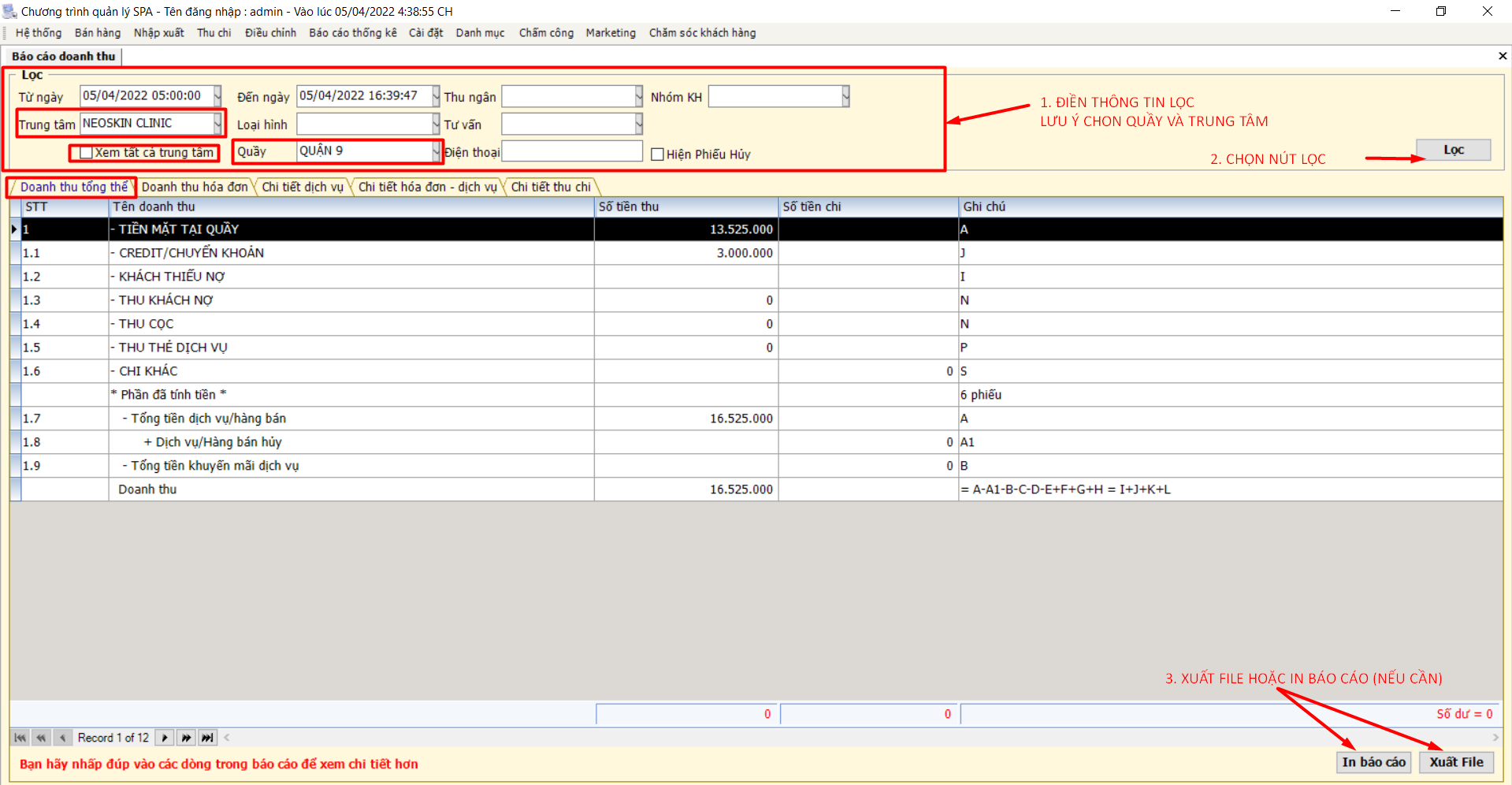
Task: Close the Báo cáo doanh thu panel
Action: coord(1502,56)
